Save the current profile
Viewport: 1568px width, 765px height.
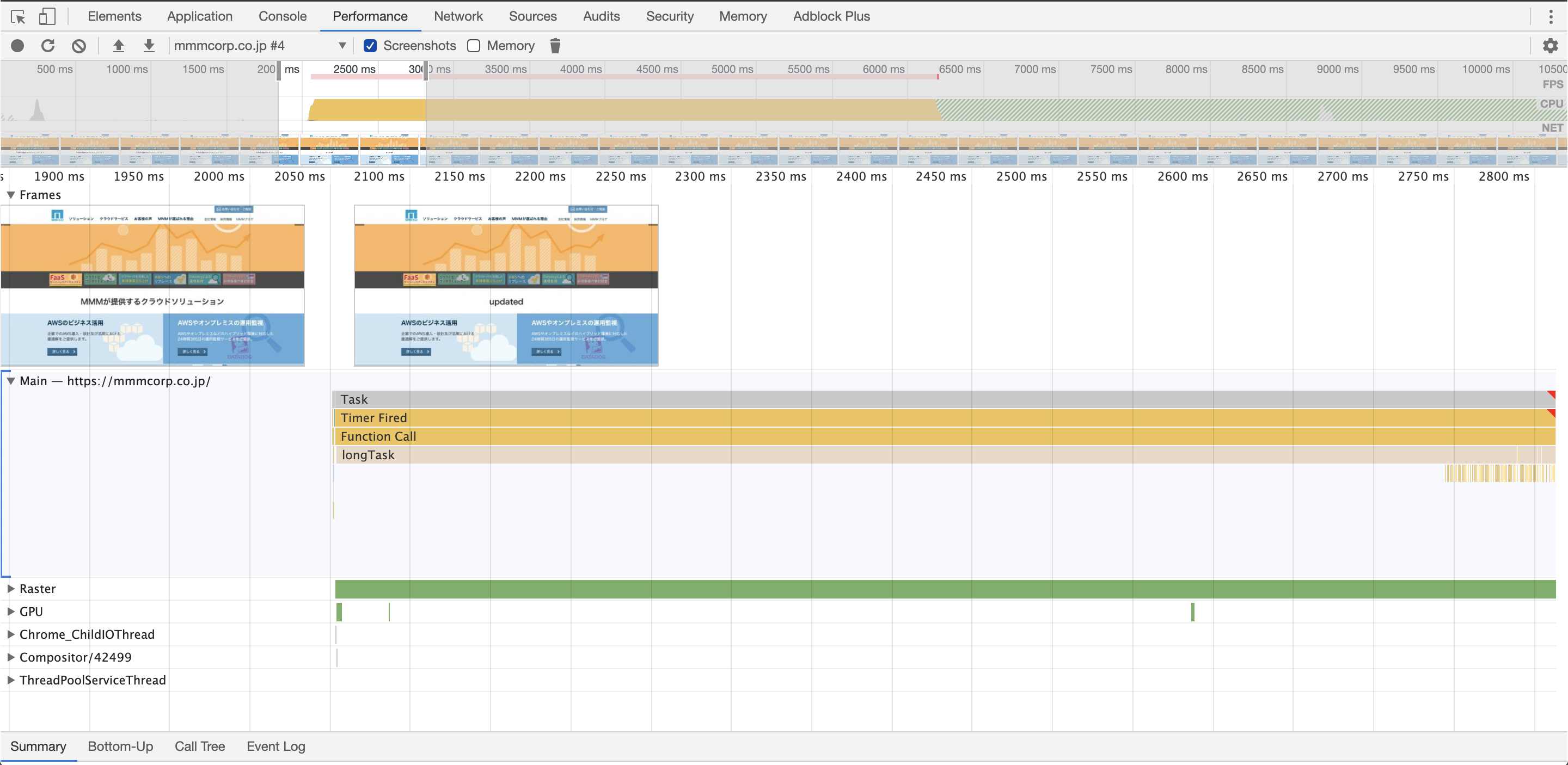click(149, 45)
